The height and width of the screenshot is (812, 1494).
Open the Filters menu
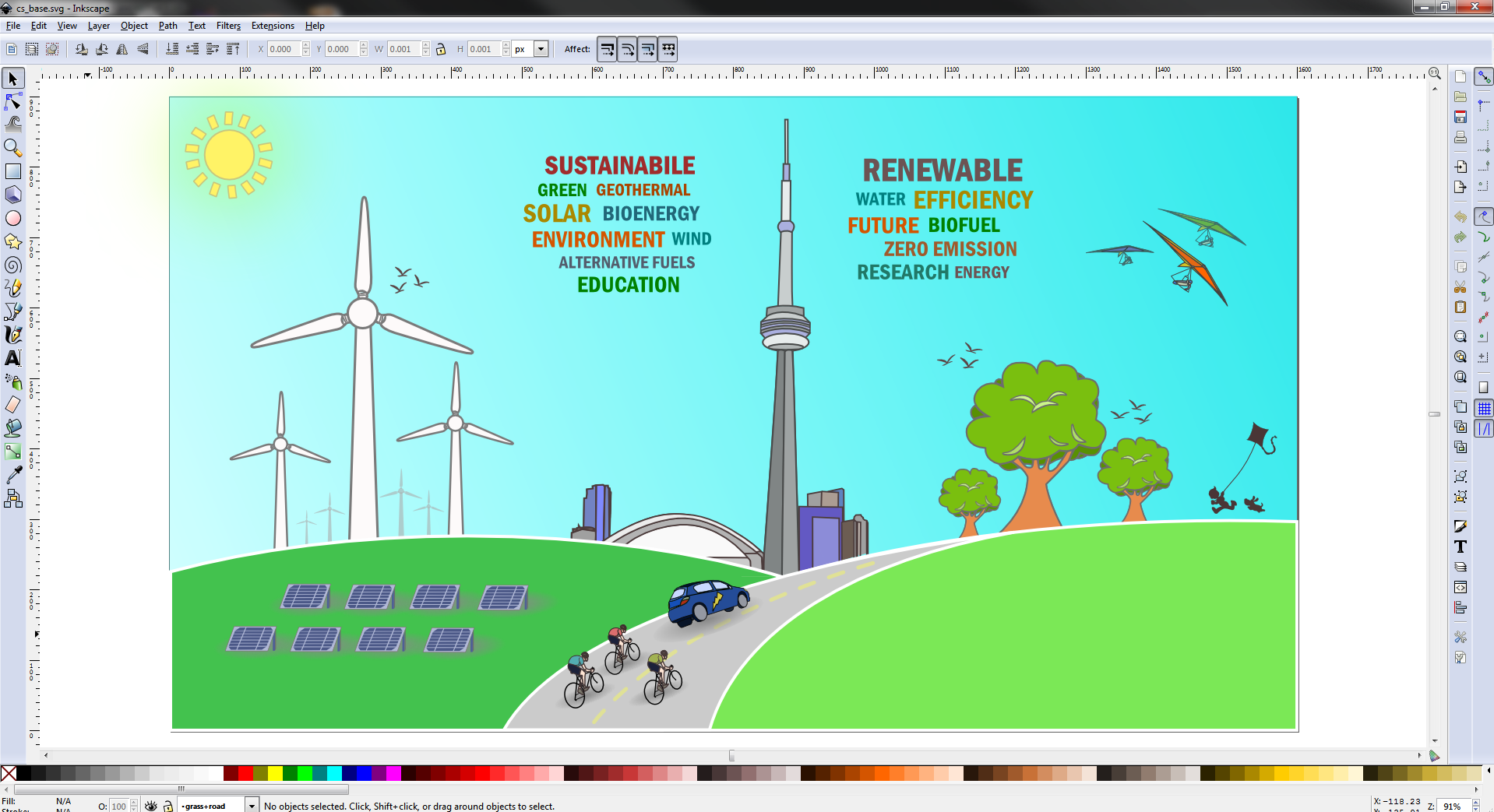pyautogui.click(x=228, y=26)
